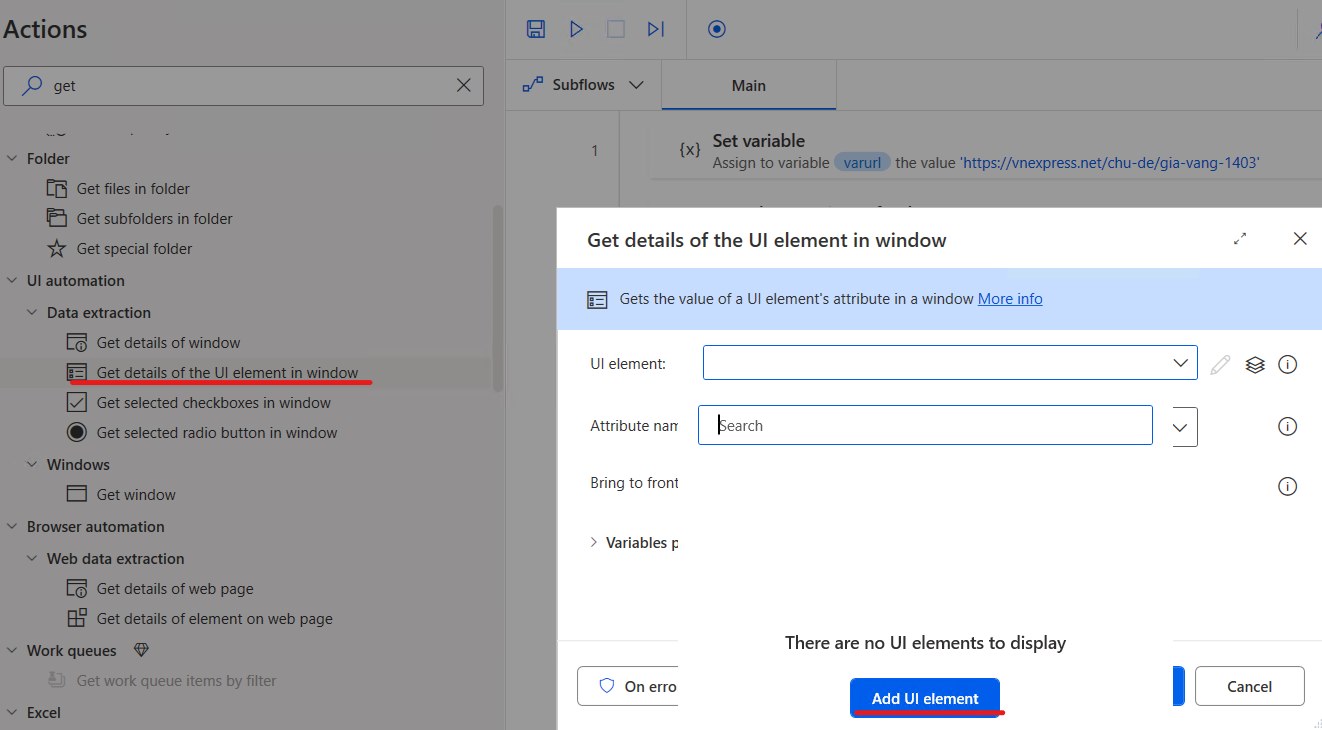Stop the flow using the square icon
Screen dimensions: 1322x730
tap(616, 29)
